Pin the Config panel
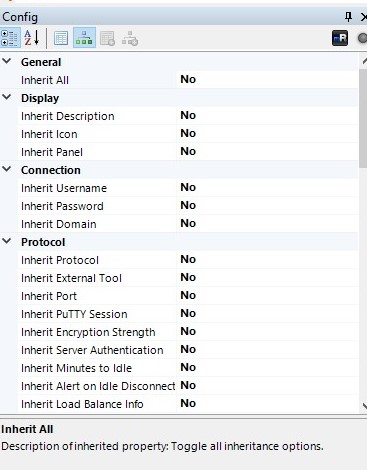The height and width of the screenshot is (470, 367). (x=348, y=17)
